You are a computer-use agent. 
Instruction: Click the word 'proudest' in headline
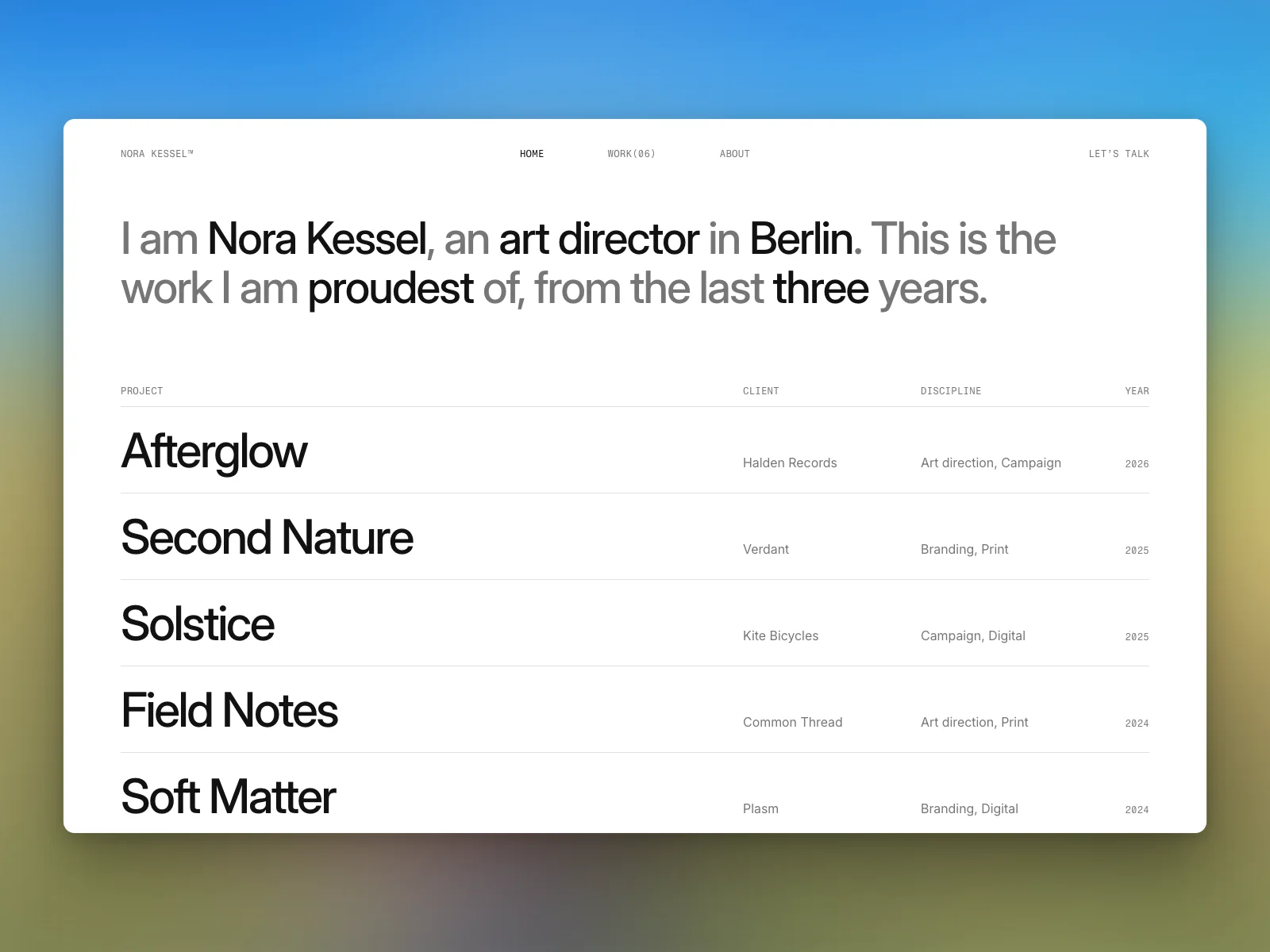(391, 290)
